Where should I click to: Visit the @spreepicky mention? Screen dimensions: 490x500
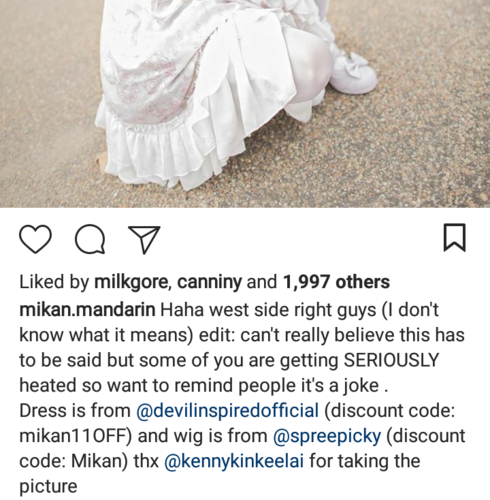pos(327,436)
